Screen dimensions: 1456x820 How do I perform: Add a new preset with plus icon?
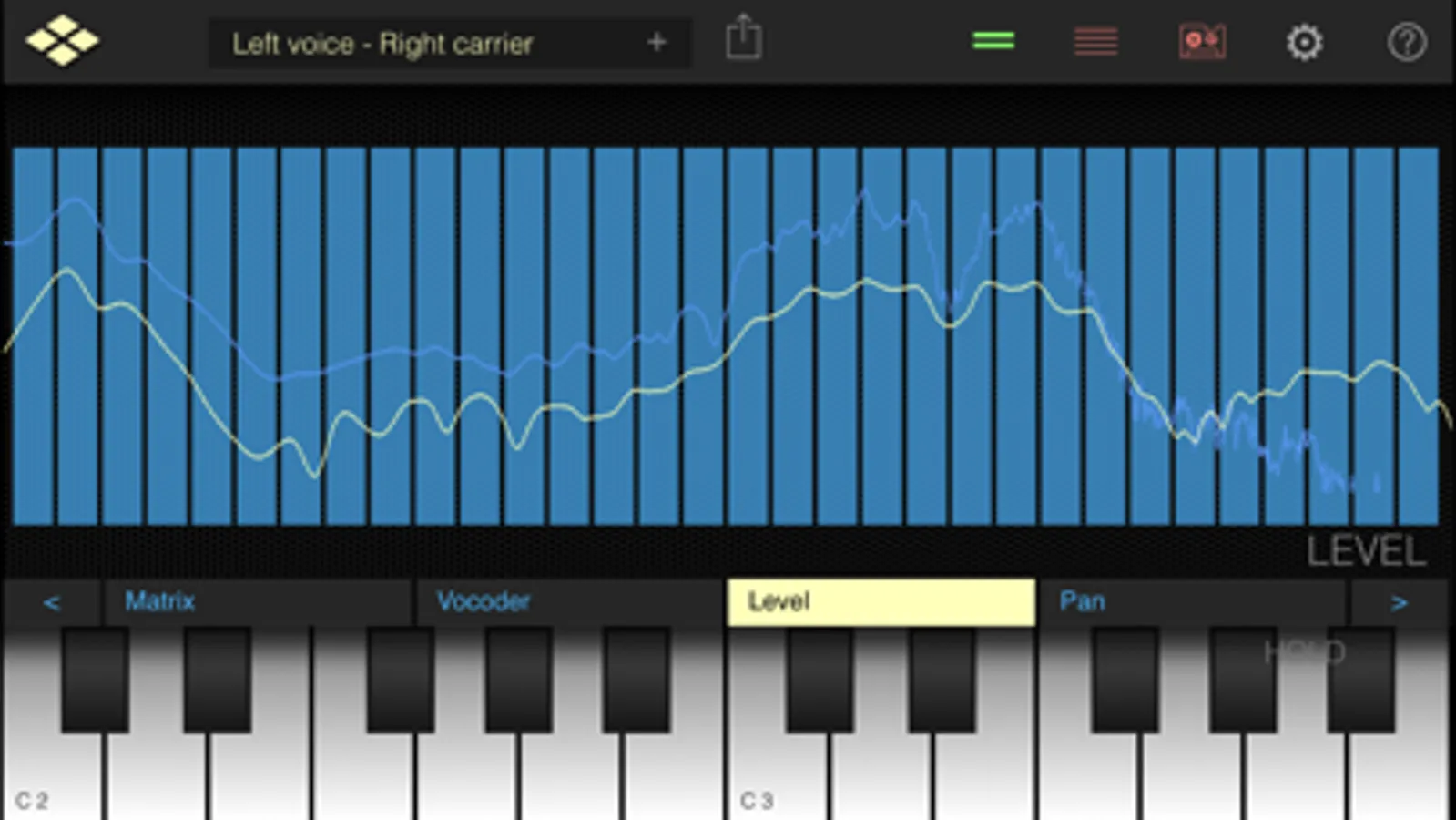pyautogui.click(x=657, y=42)
